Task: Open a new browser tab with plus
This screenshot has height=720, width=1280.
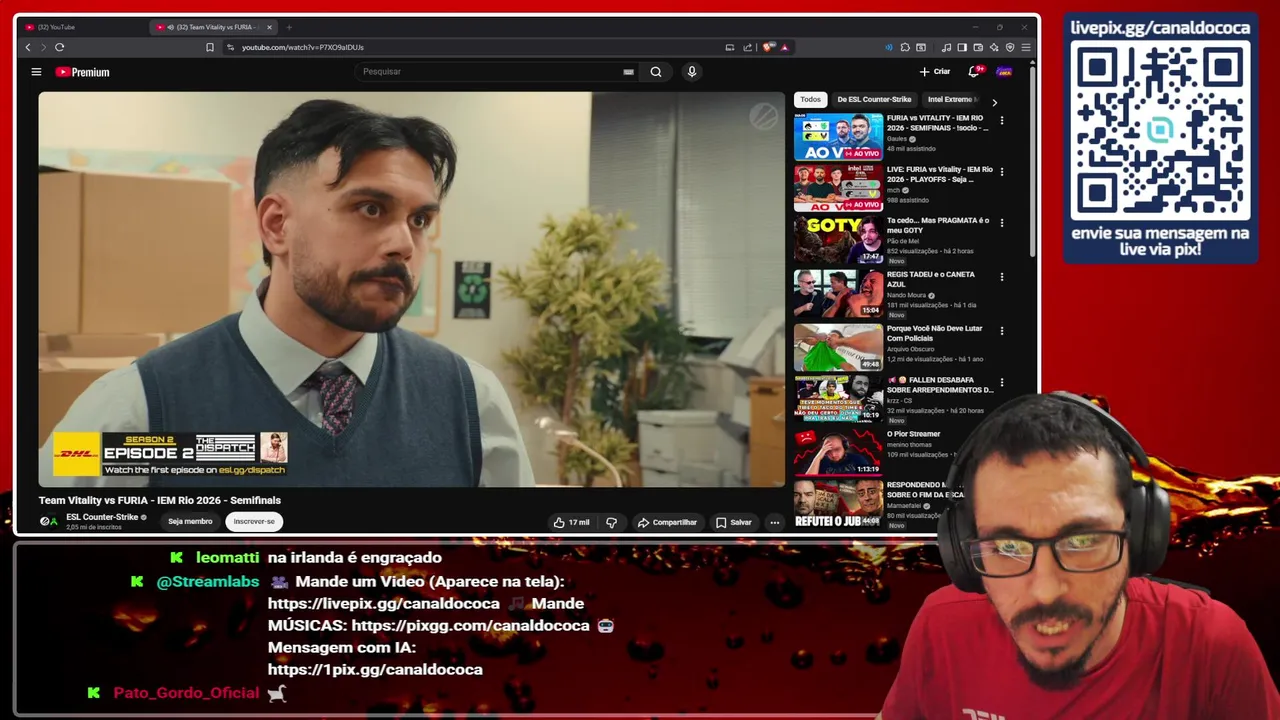Action: pyautogui.click(x=289, y=27)
